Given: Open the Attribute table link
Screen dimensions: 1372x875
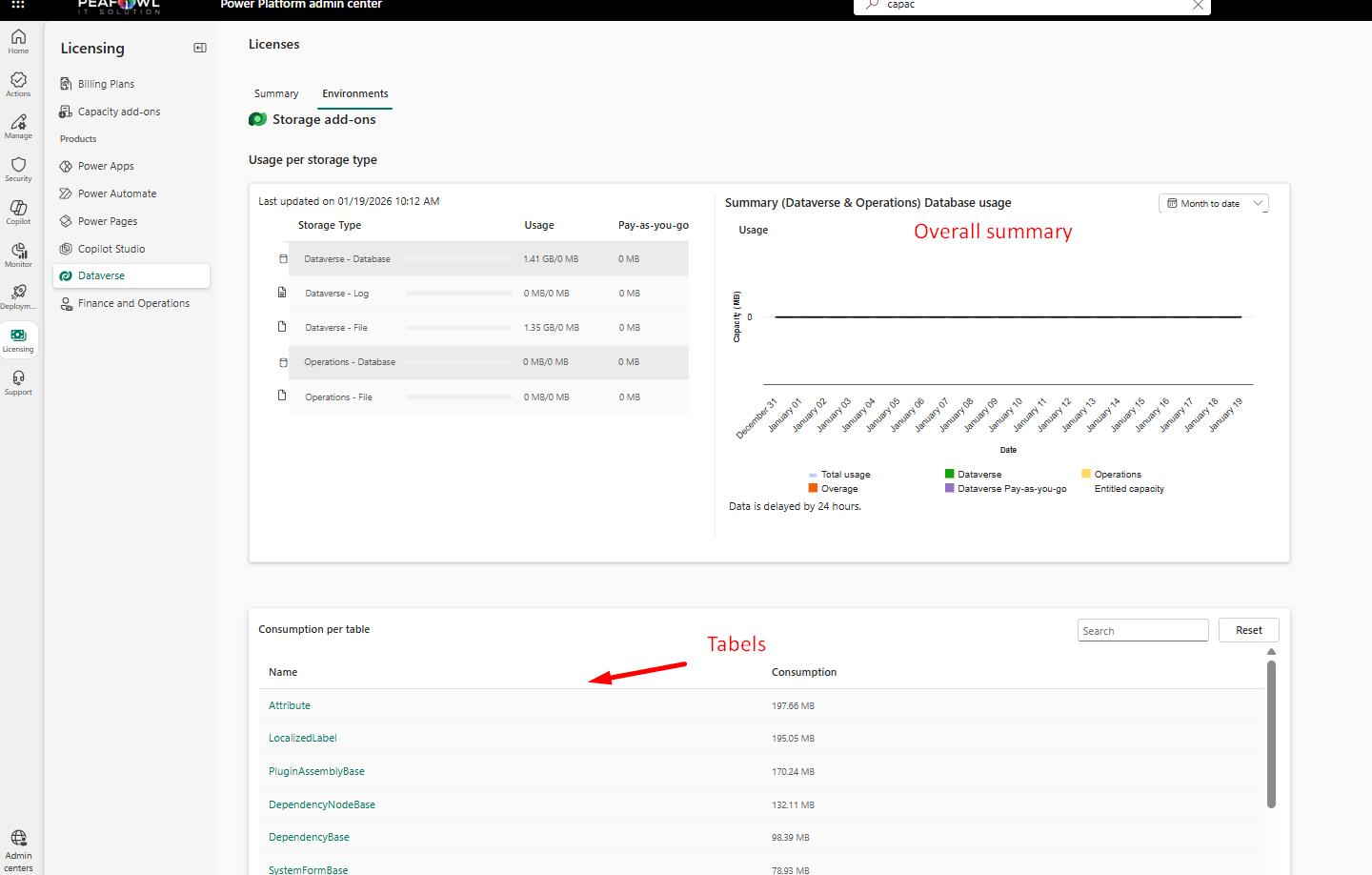Looking at the screenshot, I should 290,705.
